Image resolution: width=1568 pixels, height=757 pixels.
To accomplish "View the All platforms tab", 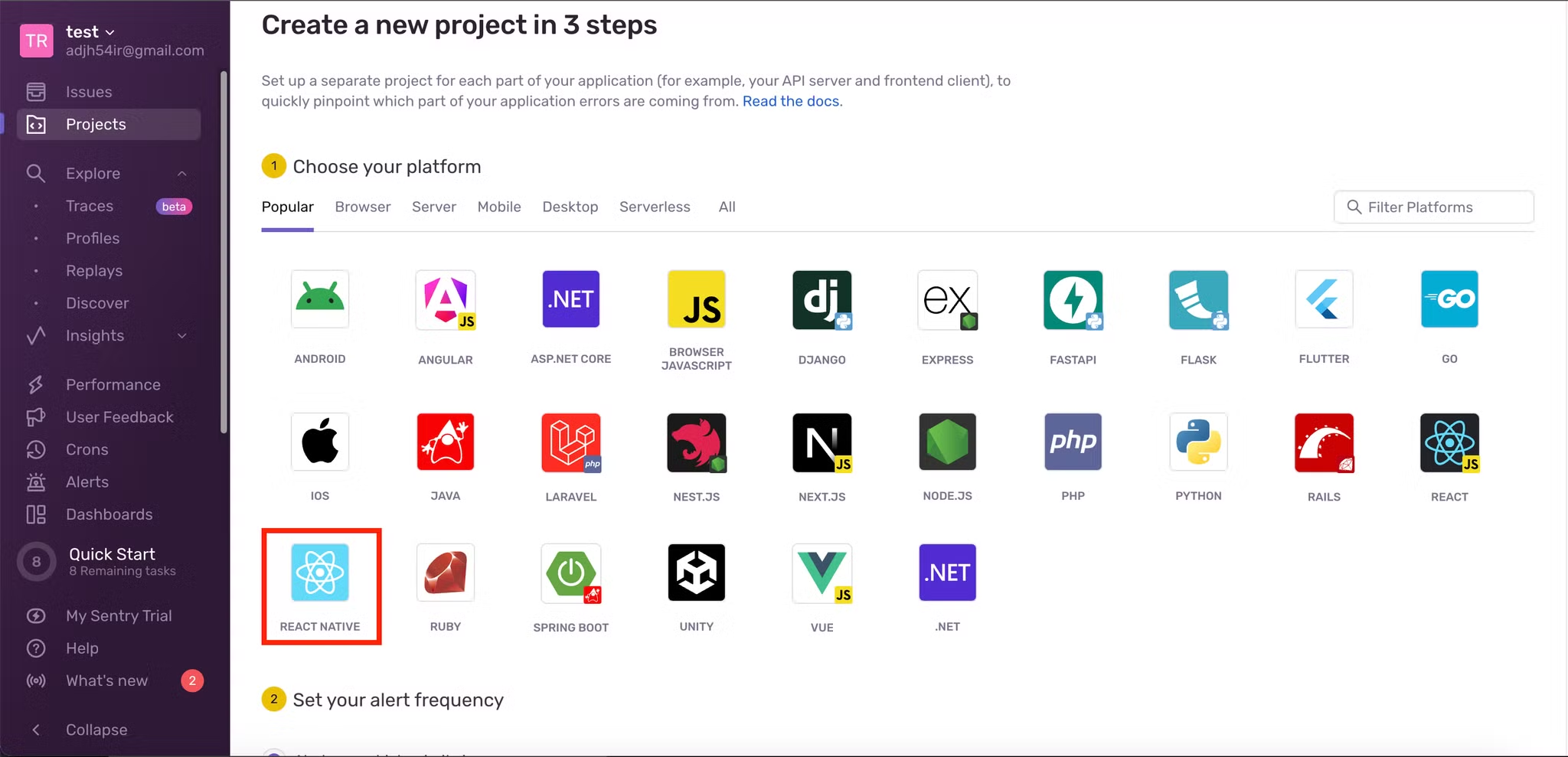I will pos(727,207).
